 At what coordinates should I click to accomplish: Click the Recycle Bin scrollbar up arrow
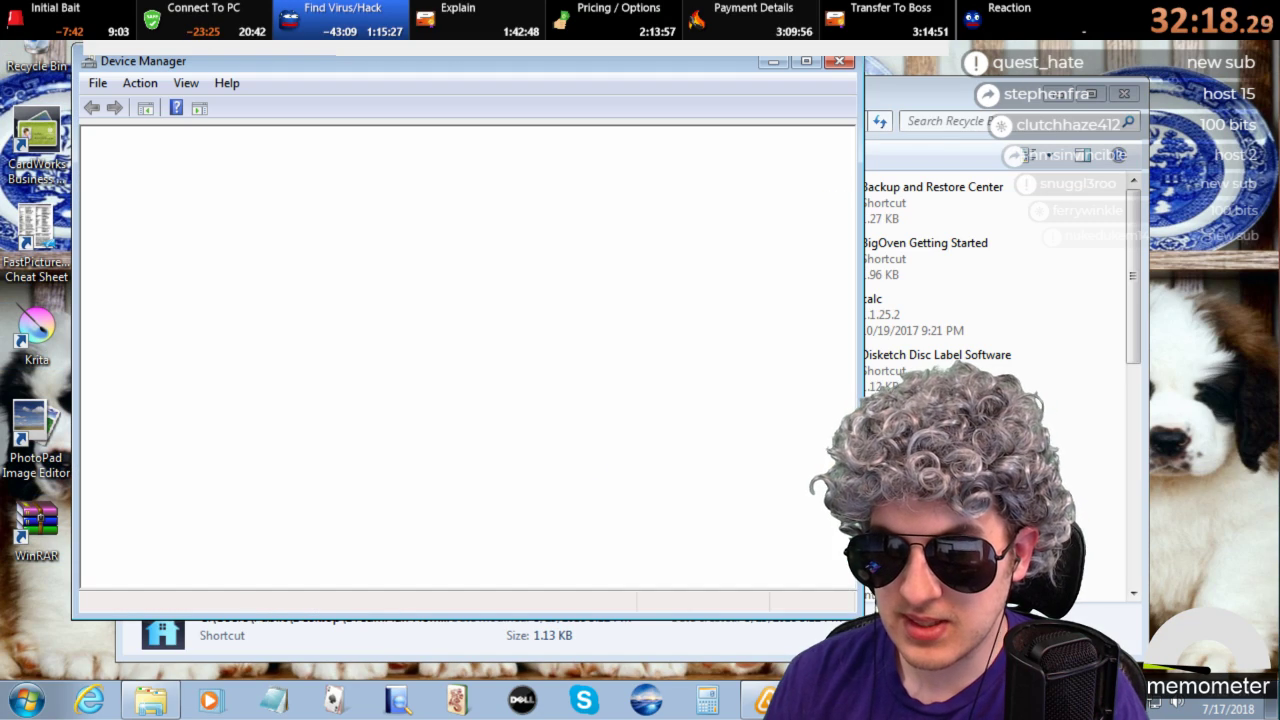pyautogui.click(x=1133, y=181)
